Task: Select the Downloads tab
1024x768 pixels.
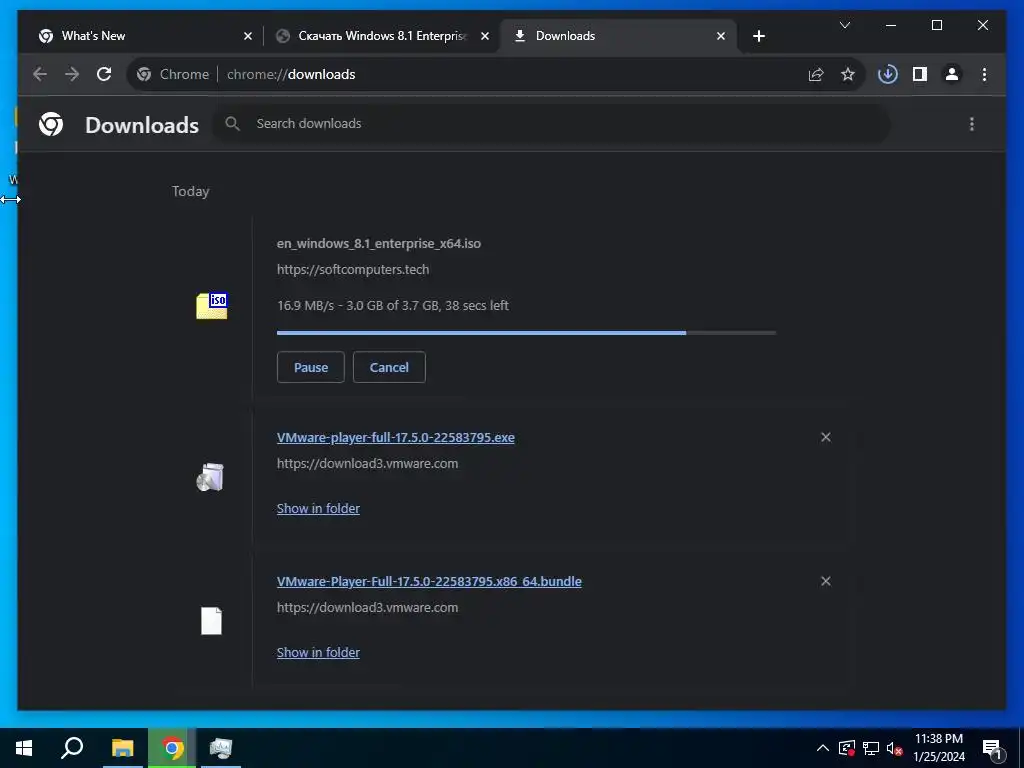Action: [x=617, y=36]
